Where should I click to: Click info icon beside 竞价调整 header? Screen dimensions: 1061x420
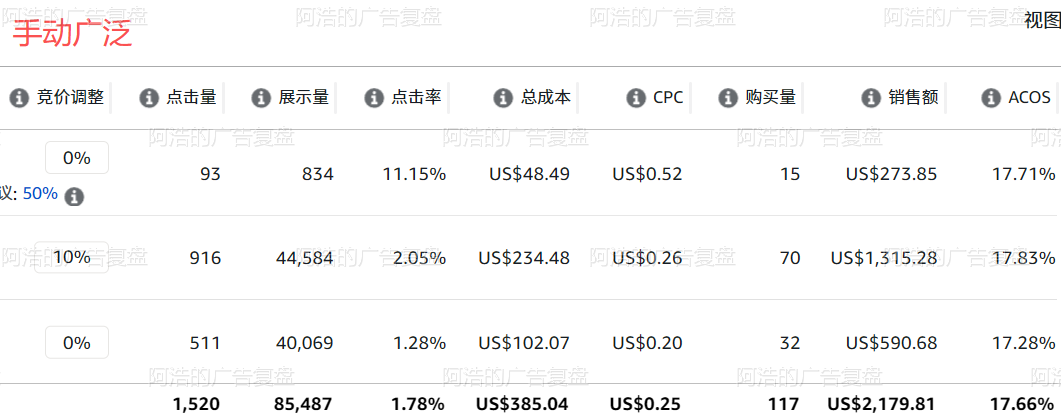point(19,98)
